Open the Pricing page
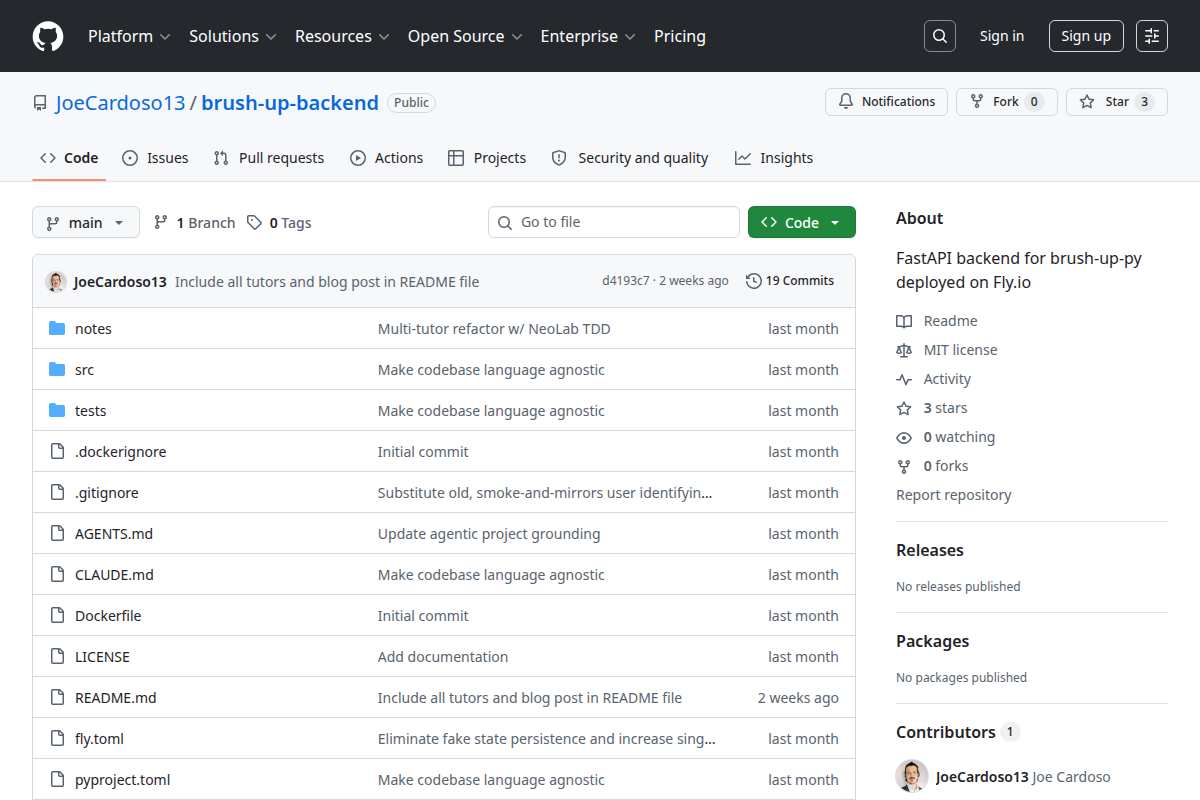Viewport: 1200px width, 800px height. pyautogui.click(x=680, y=36)
